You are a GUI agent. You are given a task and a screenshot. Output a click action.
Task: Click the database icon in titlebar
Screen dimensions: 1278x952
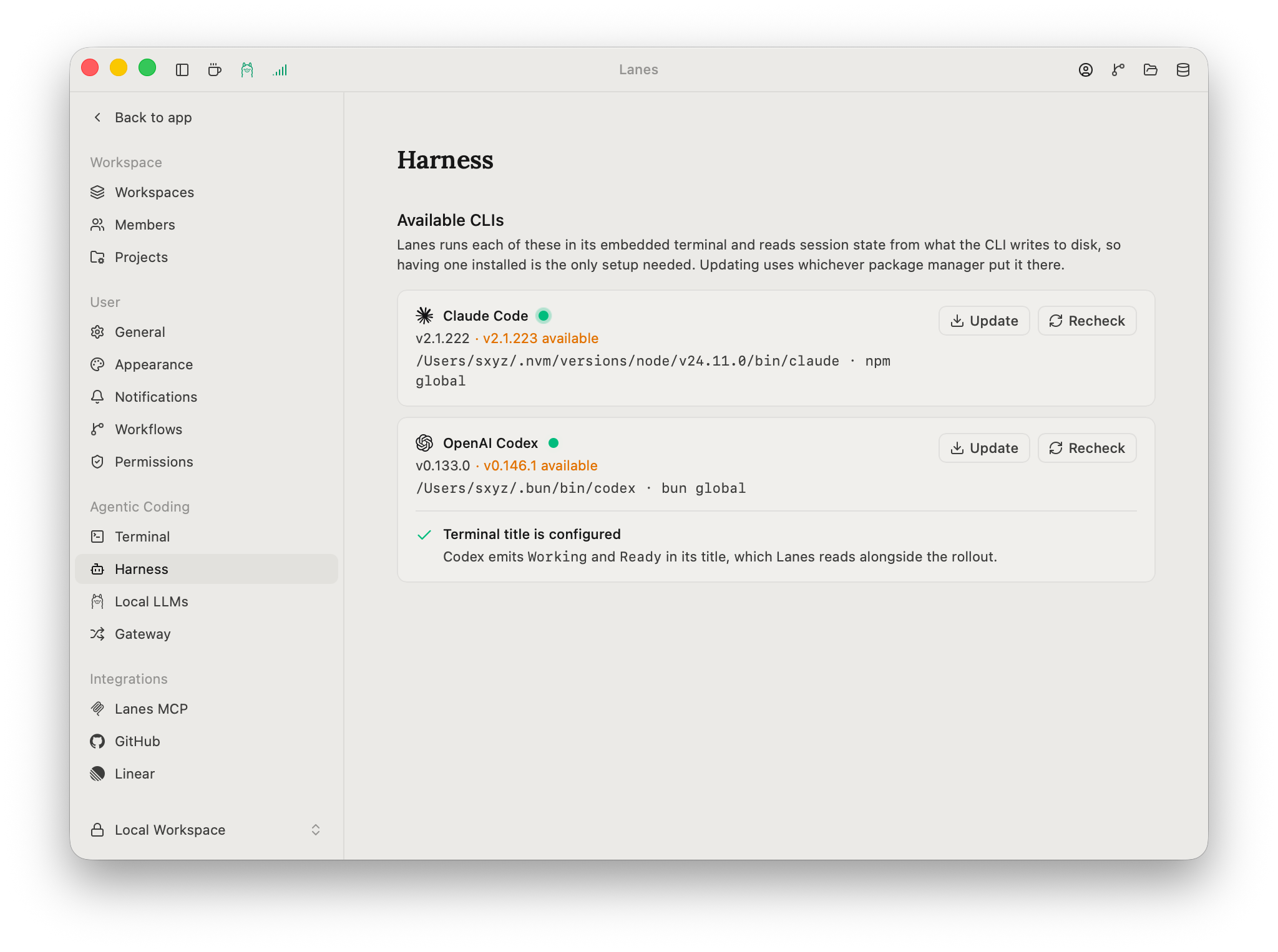pyautogui.click(x=1183, y=70)
